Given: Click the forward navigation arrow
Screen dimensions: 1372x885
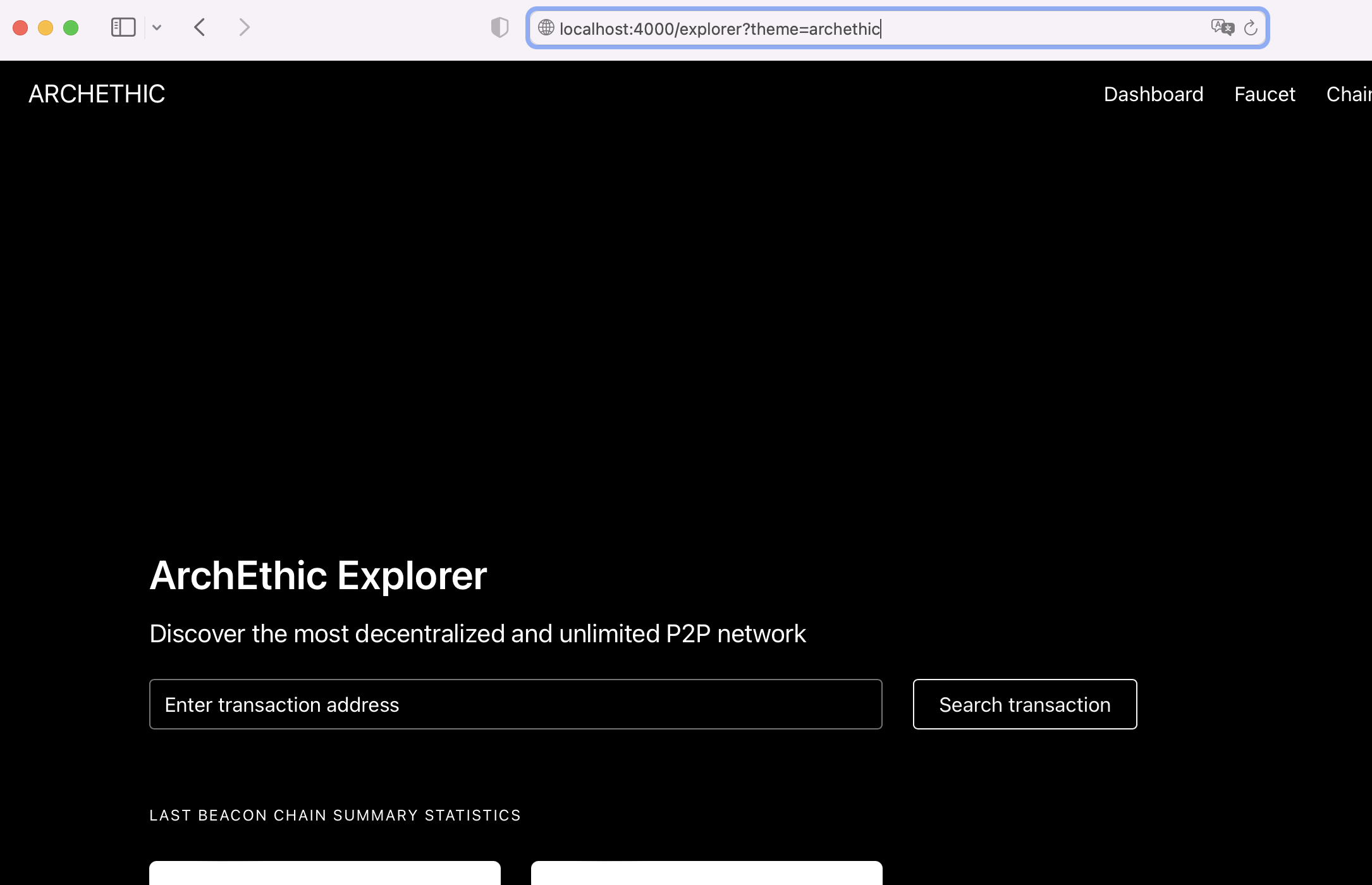Looking at the screenshot, I should tap(244, 27).
